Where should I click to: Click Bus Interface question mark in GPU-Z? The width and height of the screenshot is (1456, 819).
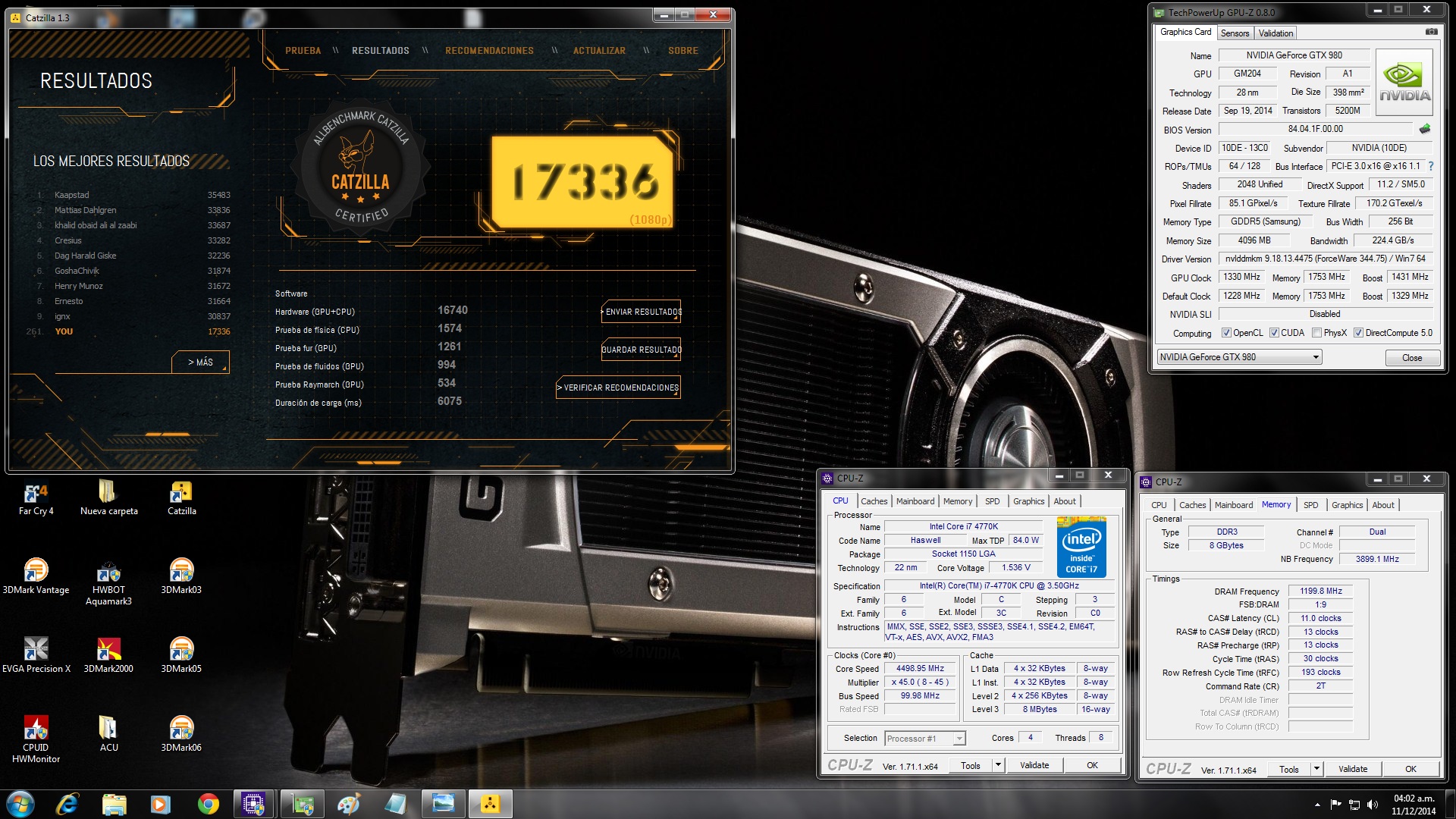(x=1431, y=166)
